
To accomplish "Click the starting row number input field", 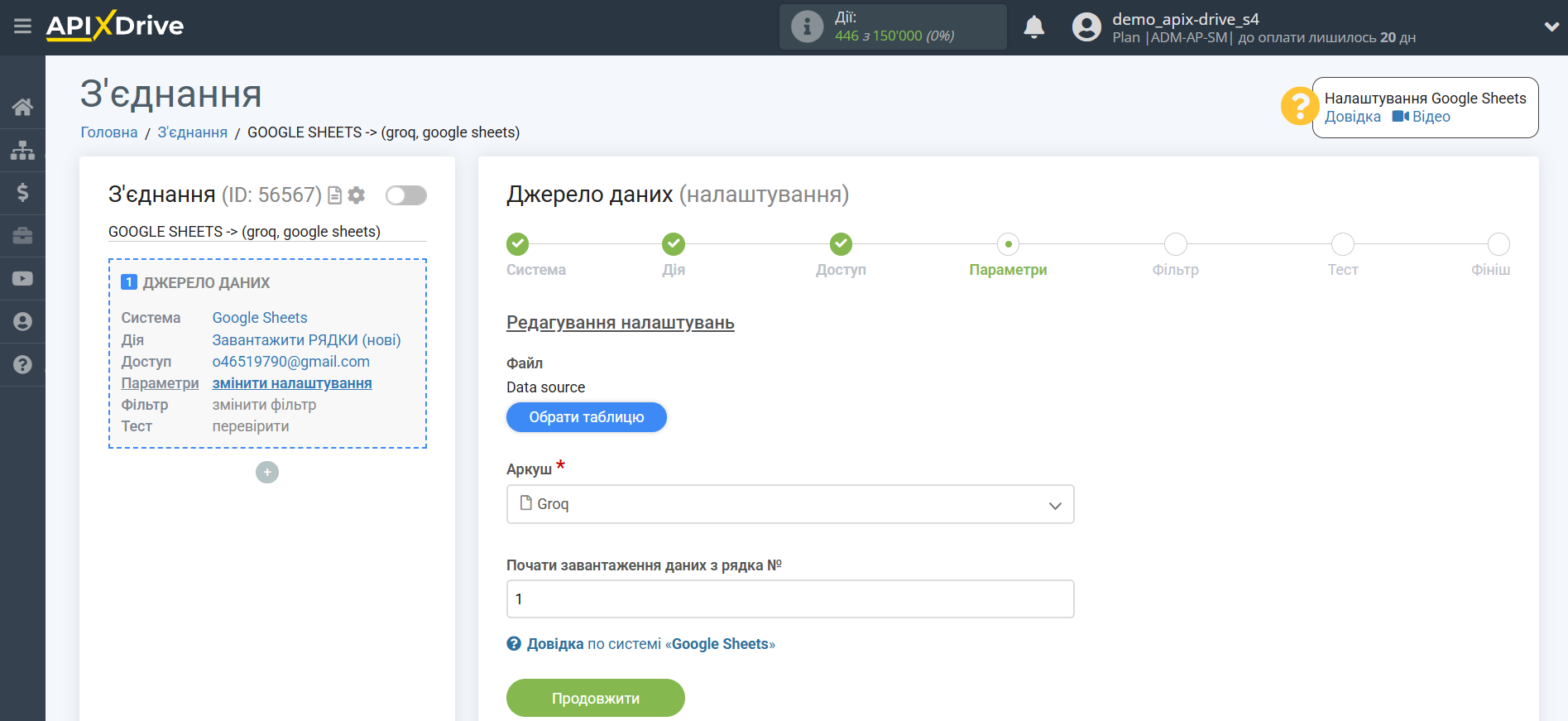I will click(x=790, y=599).
